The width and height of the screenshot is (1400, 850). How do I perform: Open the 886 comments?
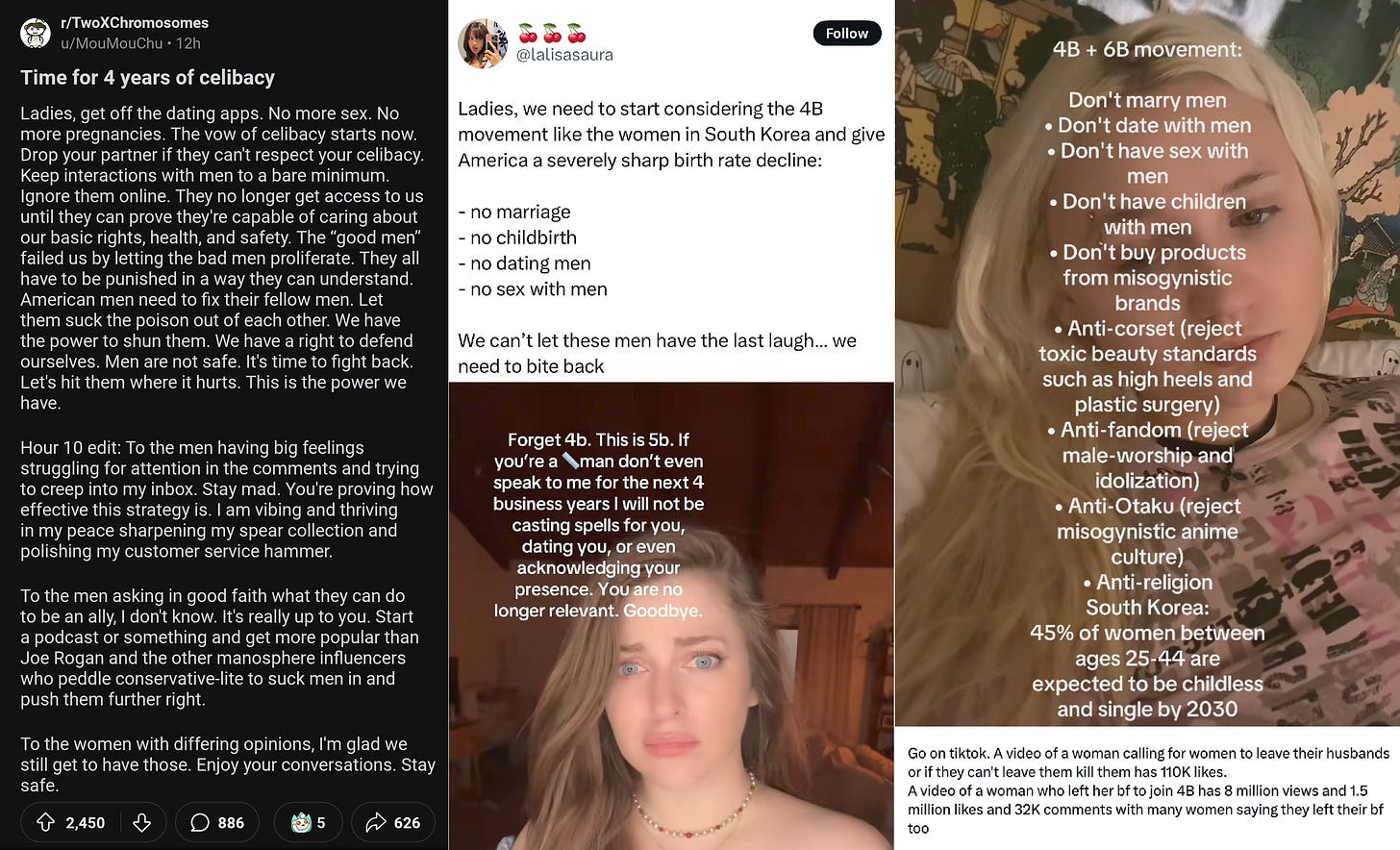(x=217, y=822)
